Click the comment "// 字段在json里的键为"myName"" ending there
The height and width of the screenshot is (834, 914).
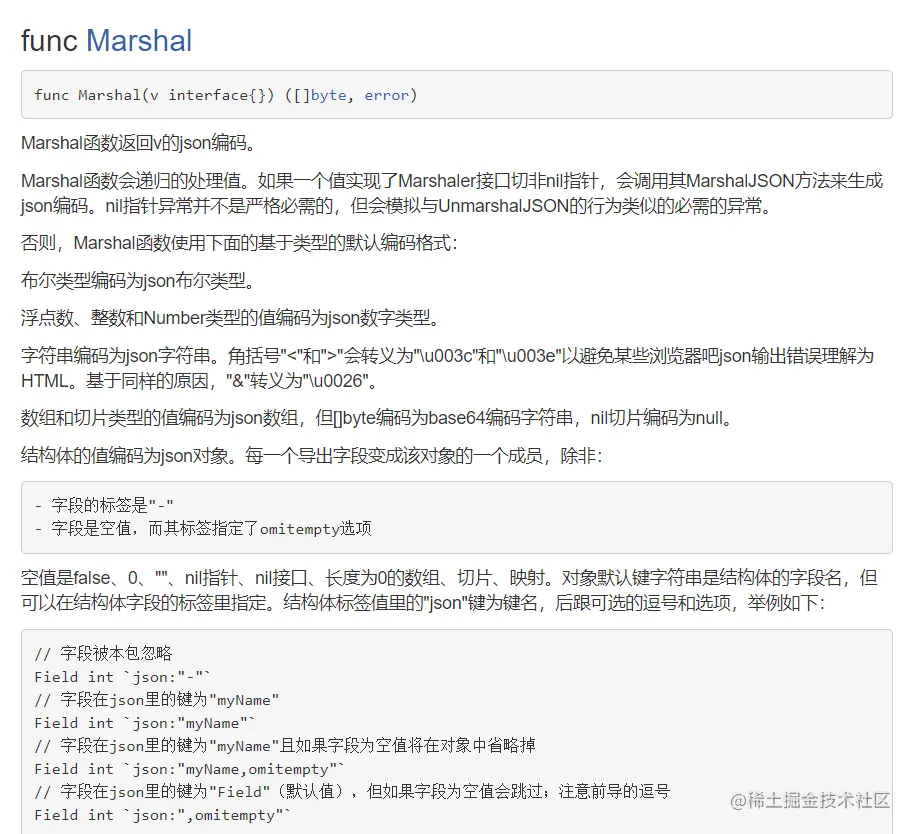(157, 699)
